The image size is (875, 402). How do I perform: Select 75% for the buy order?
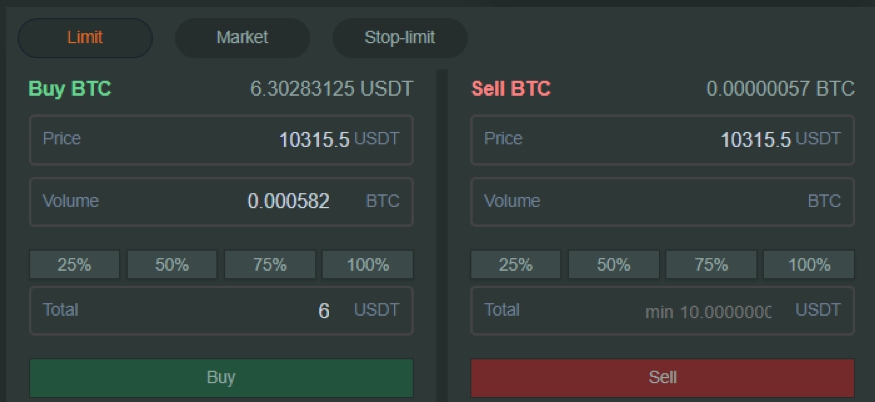point(270,265)
